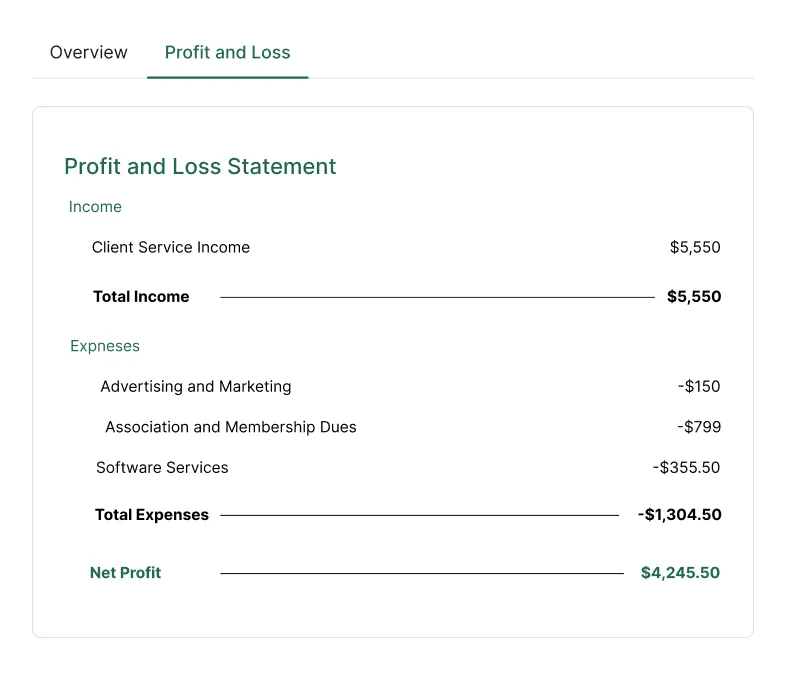Click the -$1,304.50 total expenses amount
The image size is (786, 696).
(x=679, y=515)
